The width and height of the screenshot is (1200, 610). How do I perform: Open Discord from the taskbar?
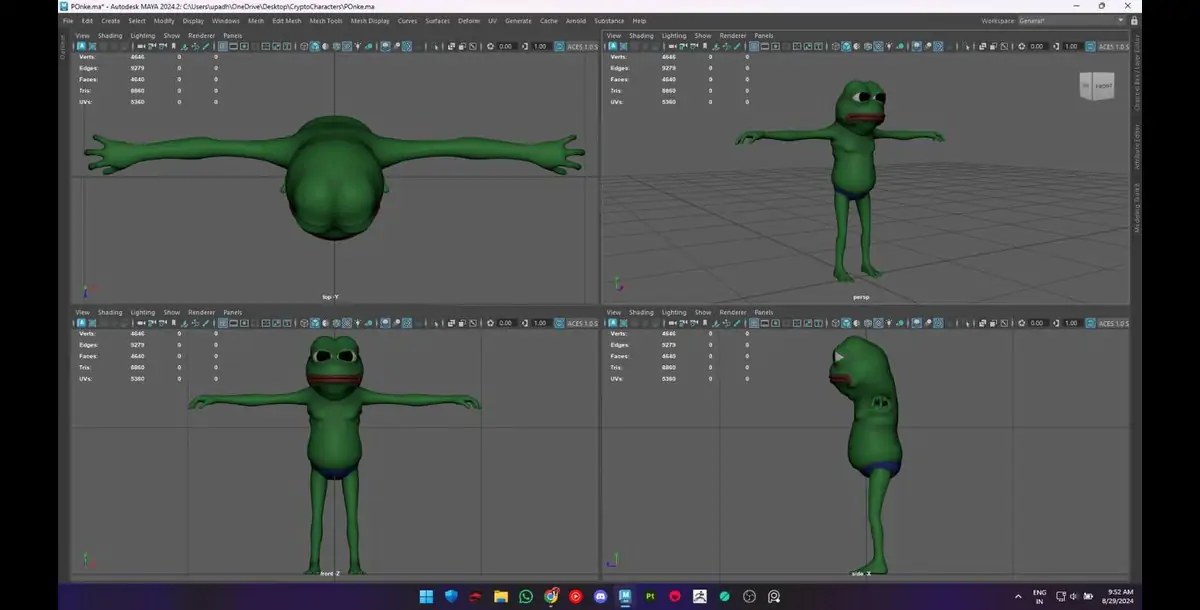pos(600,597)
